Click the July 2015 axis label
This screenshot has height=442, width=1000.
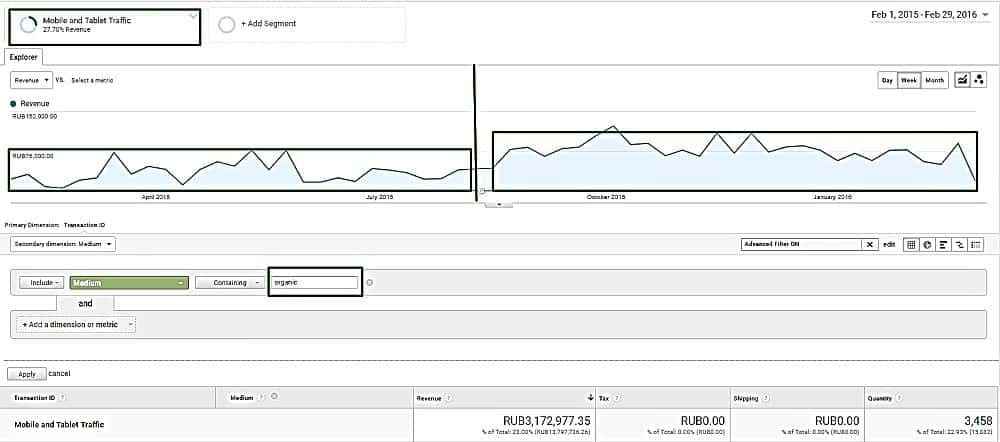point(379,197)
